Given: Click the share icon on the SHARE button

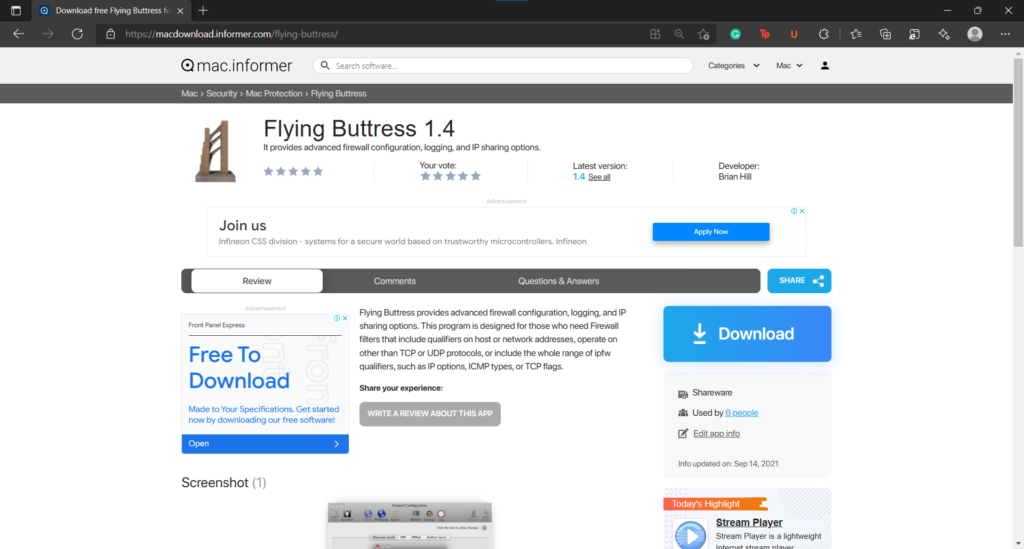Looking at the screenshot, I should pos(818,281).
